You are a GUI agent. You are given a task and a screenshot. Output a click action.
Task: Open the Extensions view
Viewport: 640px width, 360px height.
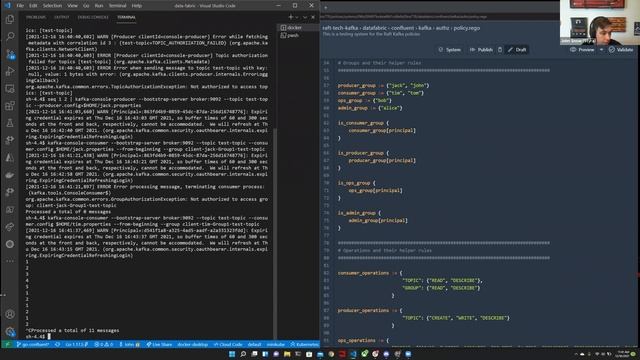point(10,106)
